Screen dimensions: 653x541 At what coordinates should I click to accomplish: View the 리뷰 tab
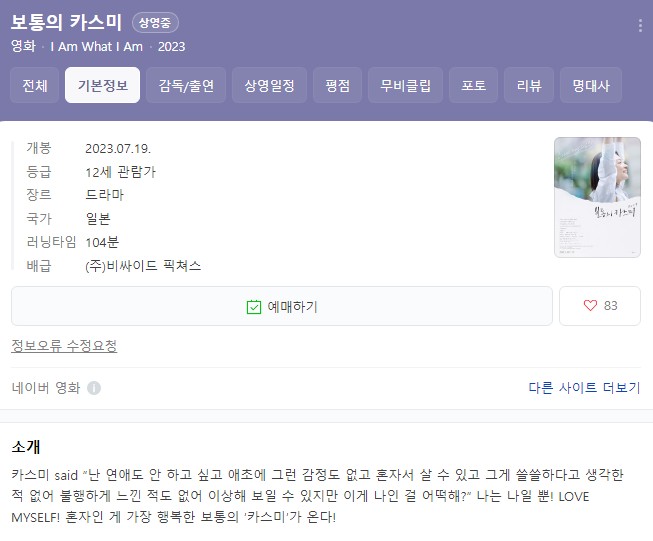529,85
